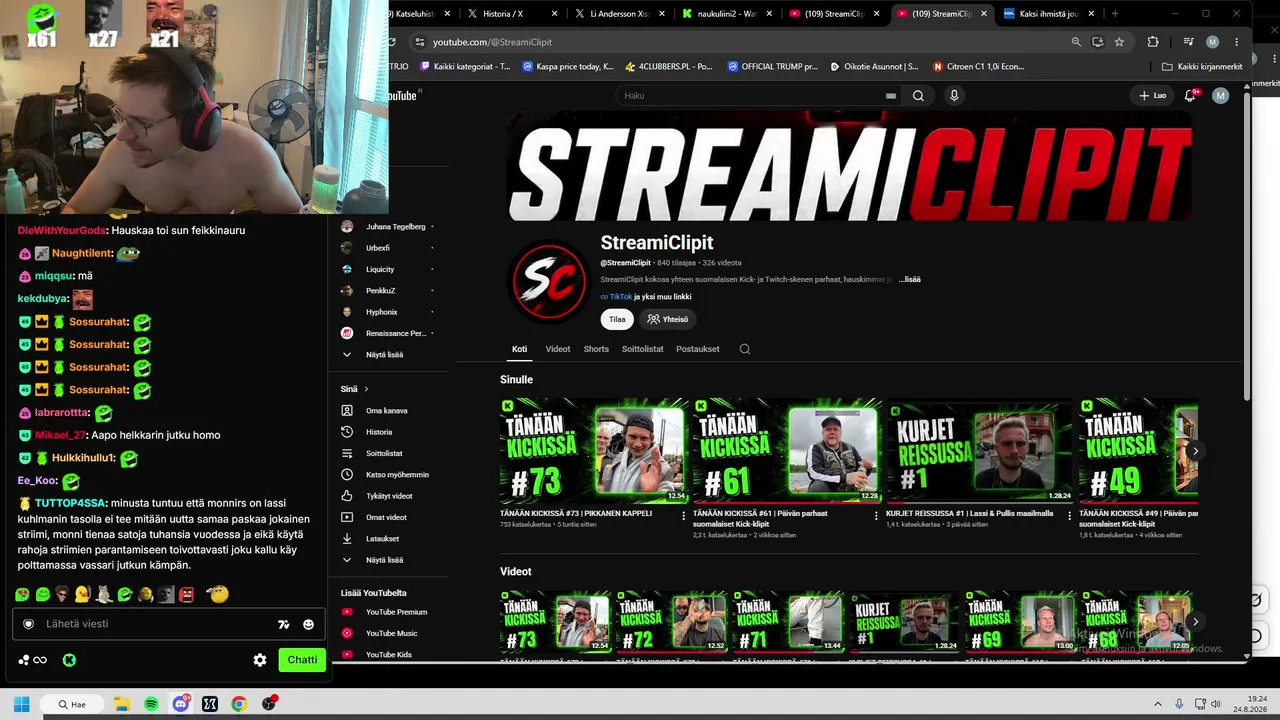Click the Tykätyt videot thumbs-up icon
The width and height of the screenshot is (1280, 720).
(x=347, y=496)
